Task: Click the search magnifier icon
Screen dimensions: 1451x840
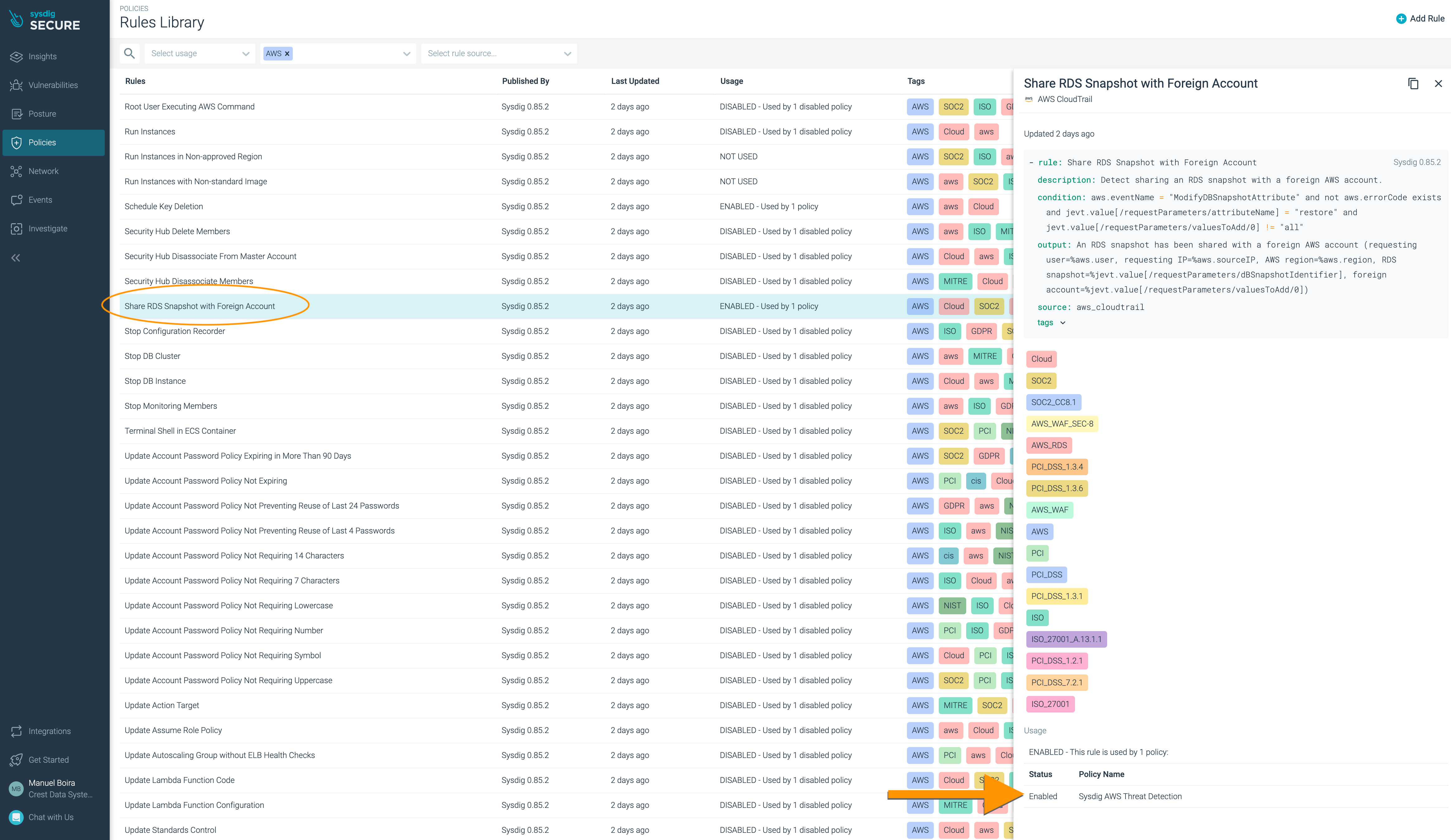Action: [x=130, y=54]
